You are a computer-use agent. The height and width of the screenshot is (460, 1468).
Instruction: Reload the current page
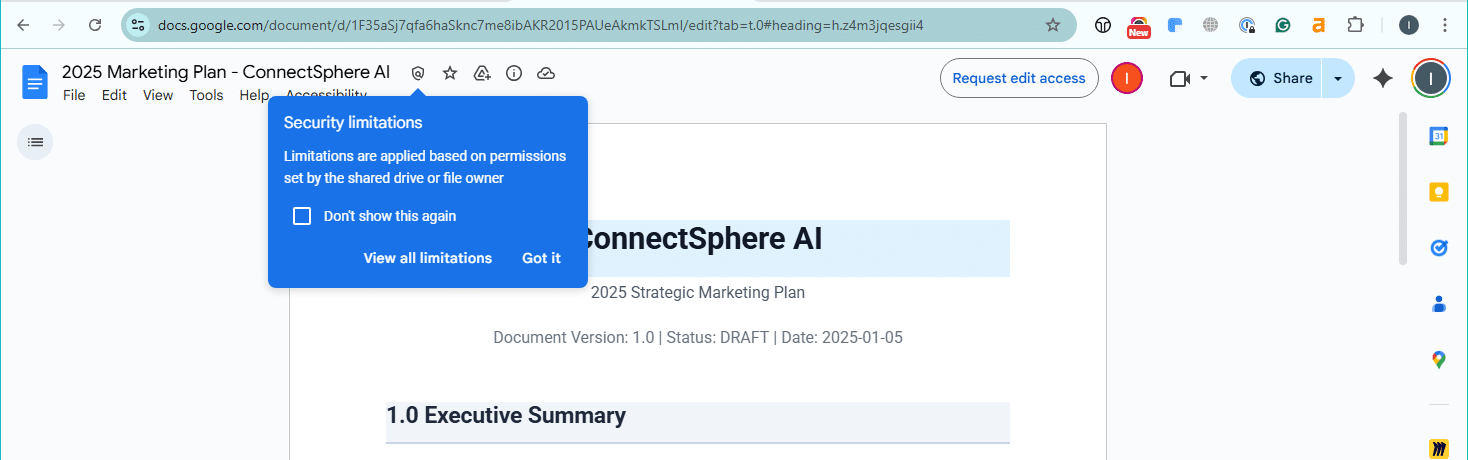pos(95,25)
